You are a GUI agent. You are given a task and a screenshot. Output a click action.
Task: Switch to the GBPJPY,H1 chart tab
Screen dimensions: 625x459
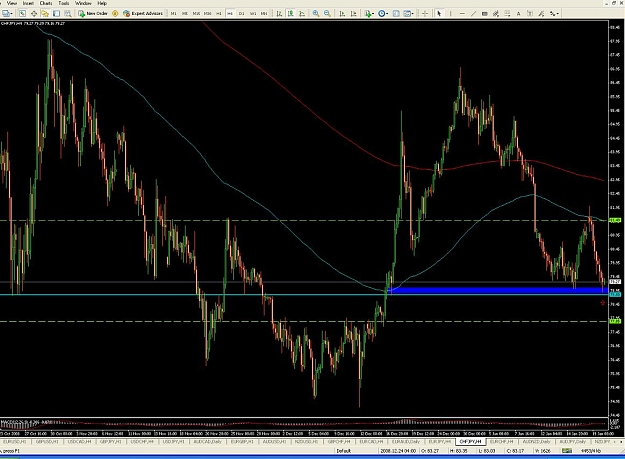coord(110,442)
